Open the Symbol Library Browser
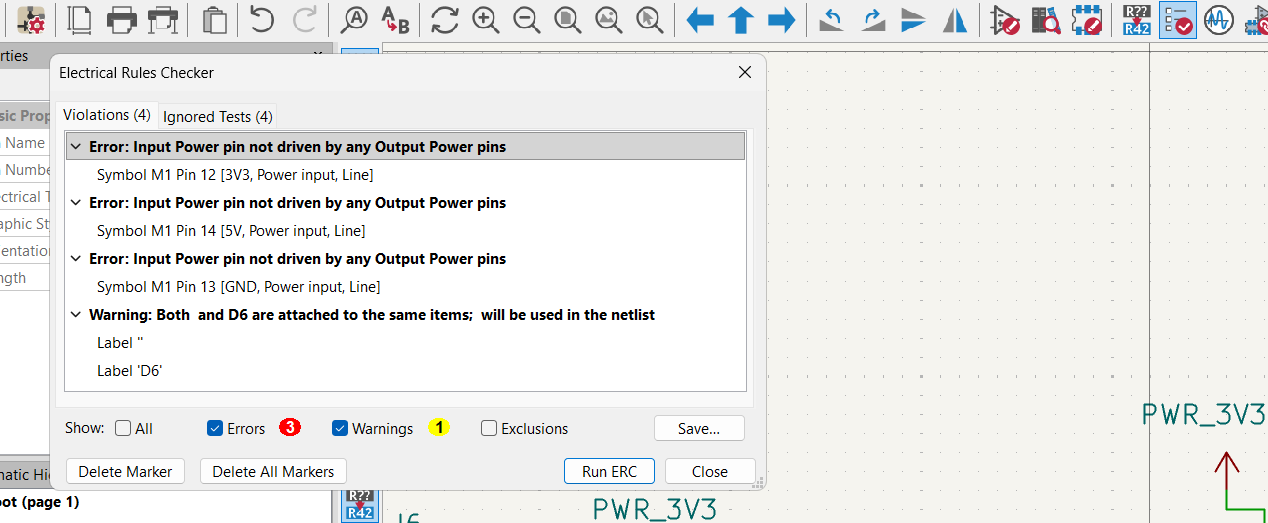 point(1046,19)
